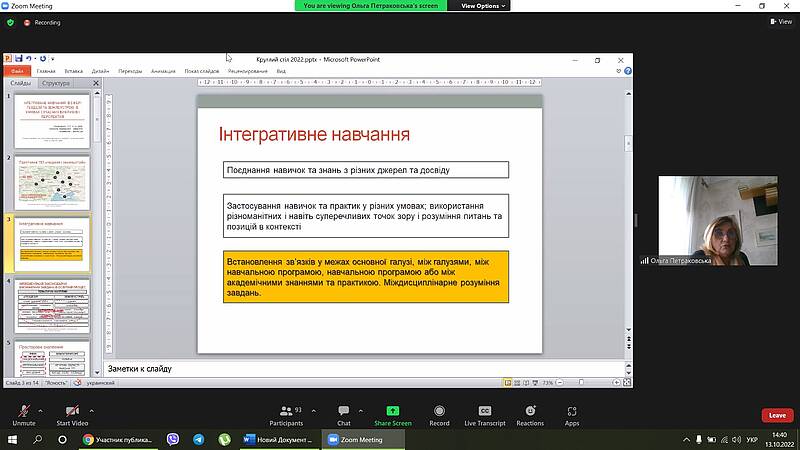800x450 pixels.
Task: Start recording with Record button
Action: [439, 411]
